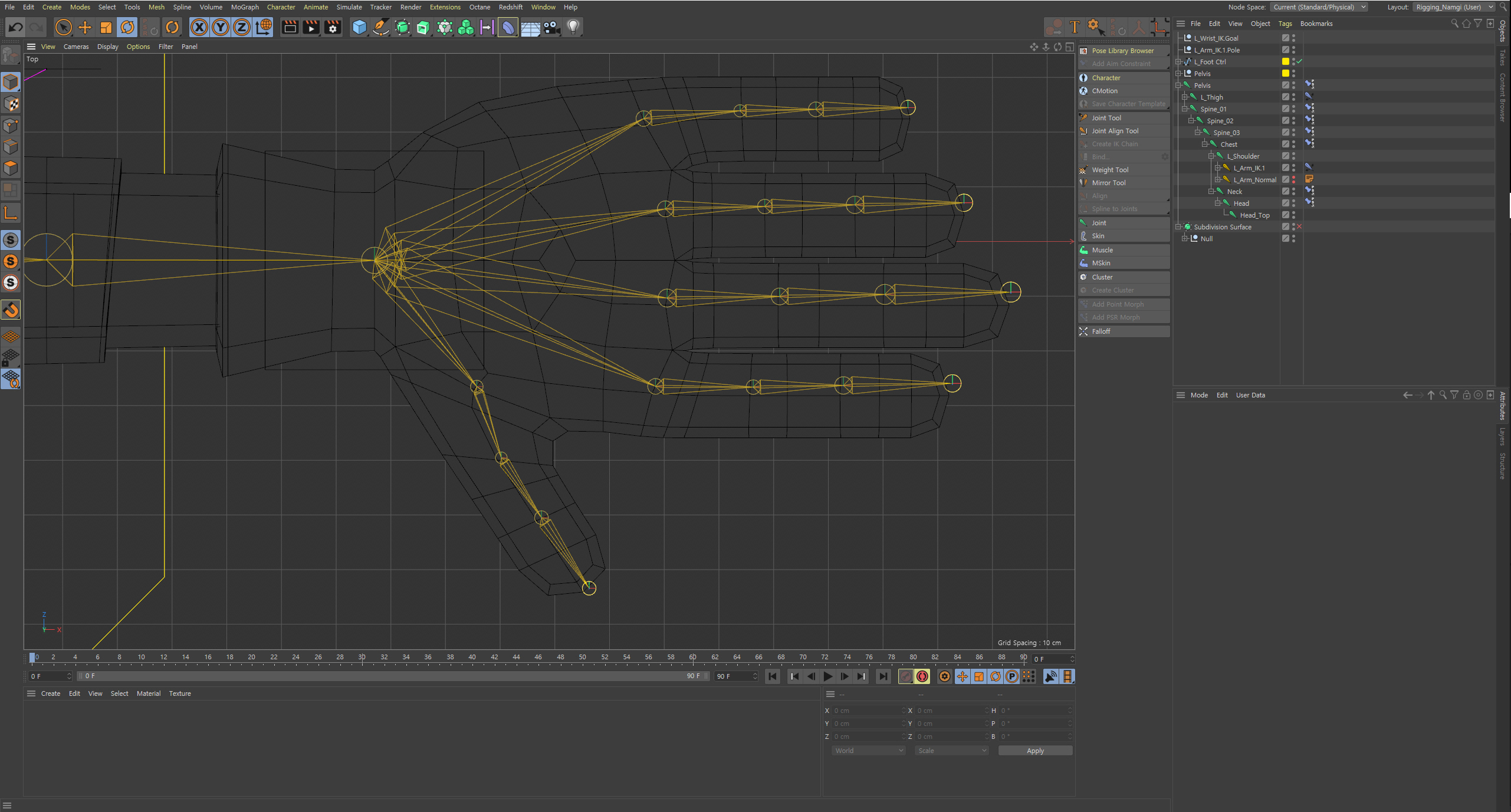Open the Layout dropdown

tap(1454, 7)
